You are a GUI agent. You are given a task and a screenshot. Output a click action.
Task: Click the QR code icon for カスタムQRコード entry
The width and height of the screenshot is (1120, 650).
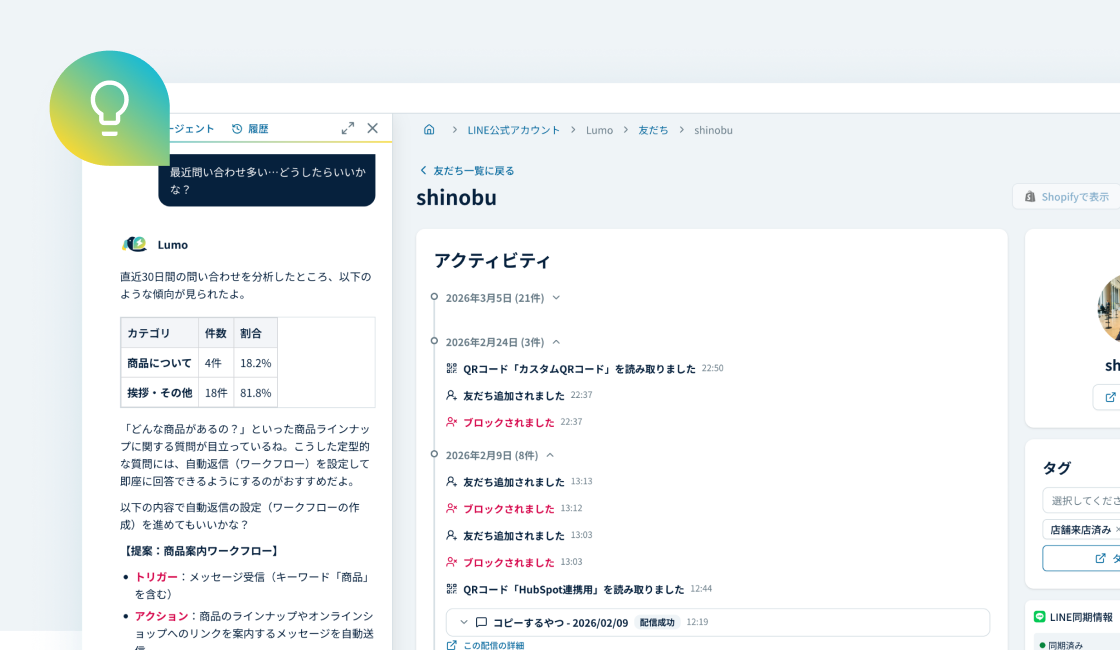coord(452,368)
